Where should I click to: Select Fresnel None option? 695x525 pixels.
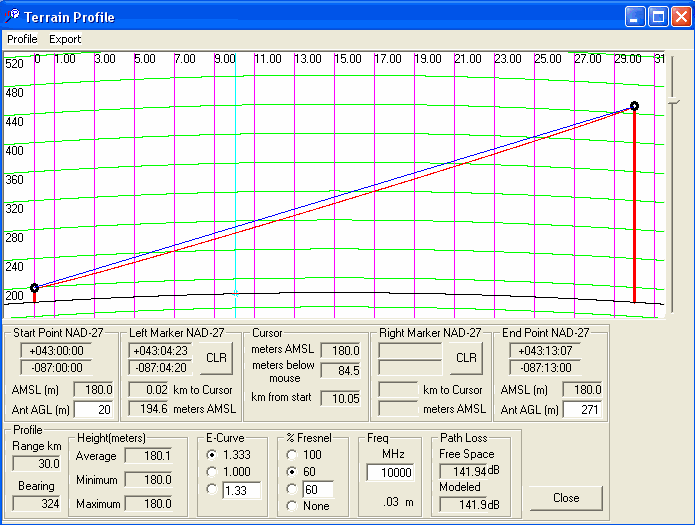tap(292, 506)
